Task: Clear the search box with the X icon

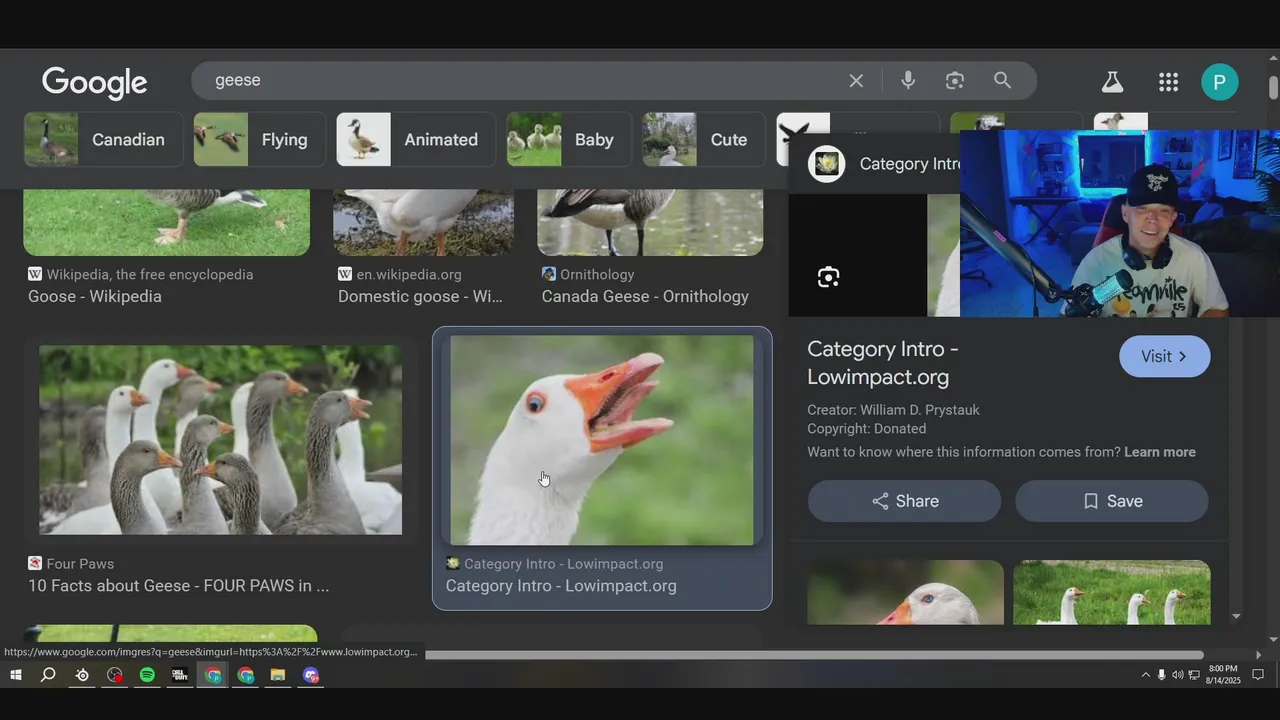Action: click(x=856, y=81)
